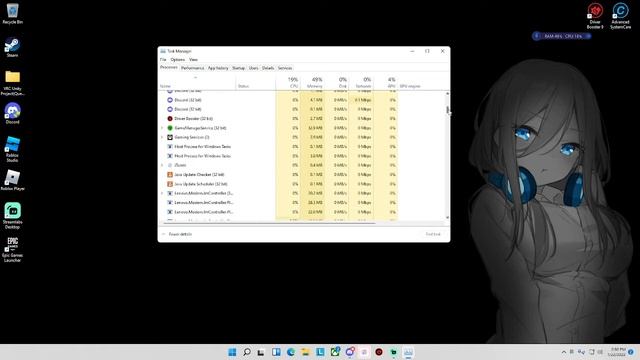The height and width of the screenshot is (360, 640).
Task: Click the process list vertical scrollbar thumb
Action: 447,110
